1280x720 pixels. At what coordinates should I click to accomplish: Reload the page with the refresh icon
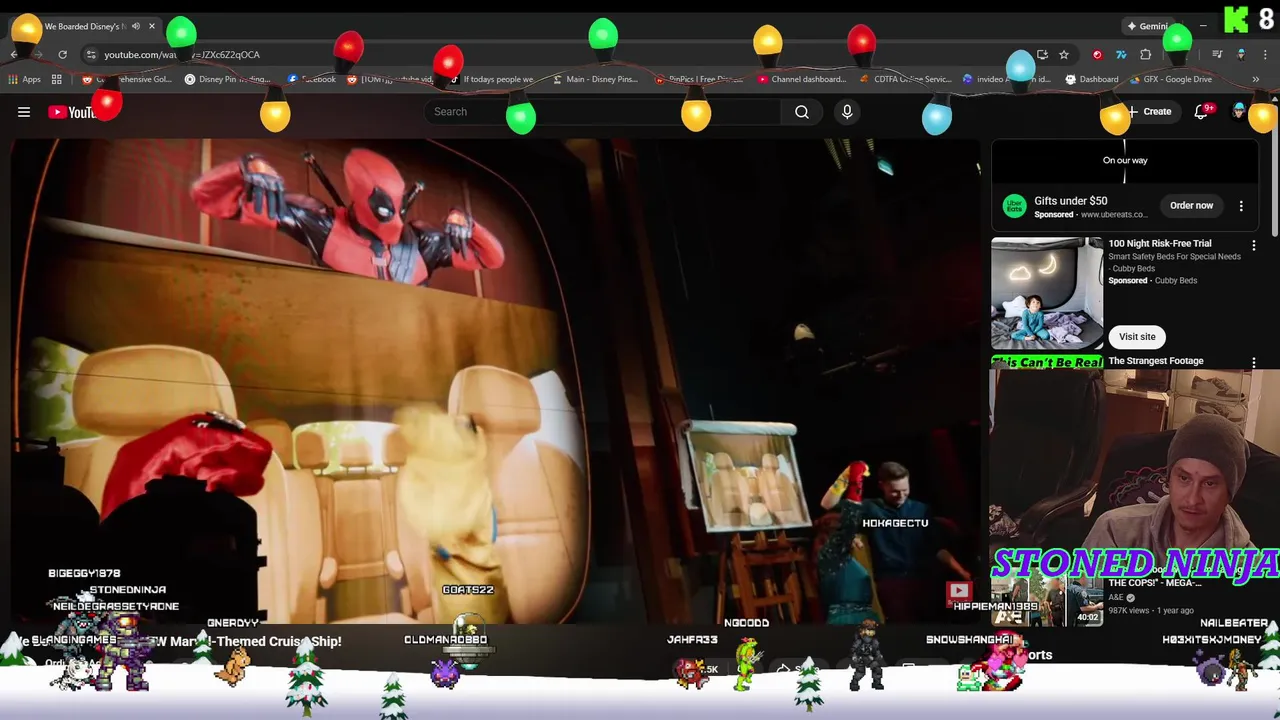[x=62, y=55]
